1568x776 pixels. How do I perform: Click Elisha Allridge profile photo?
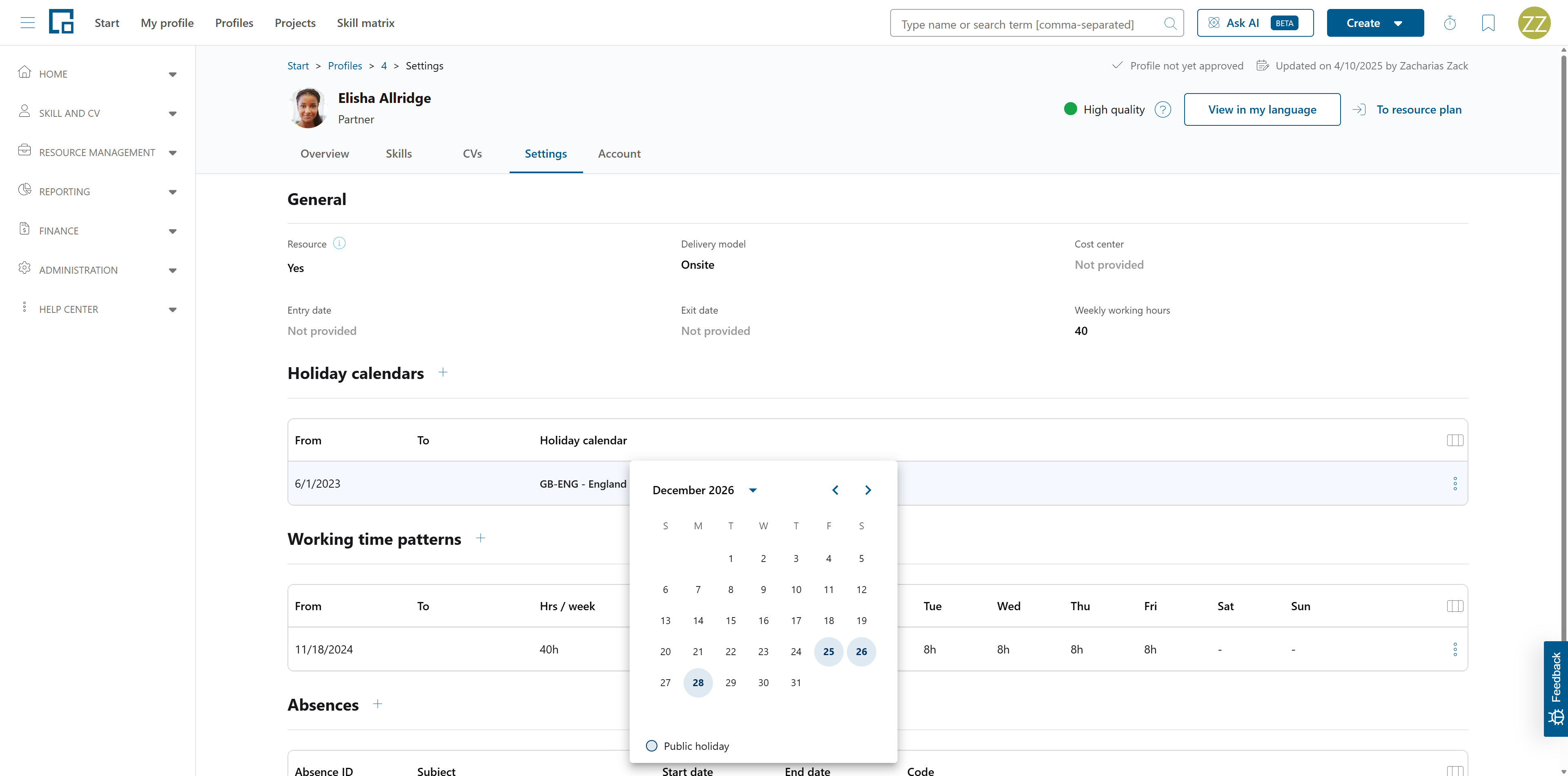click(x=308, y=108)
